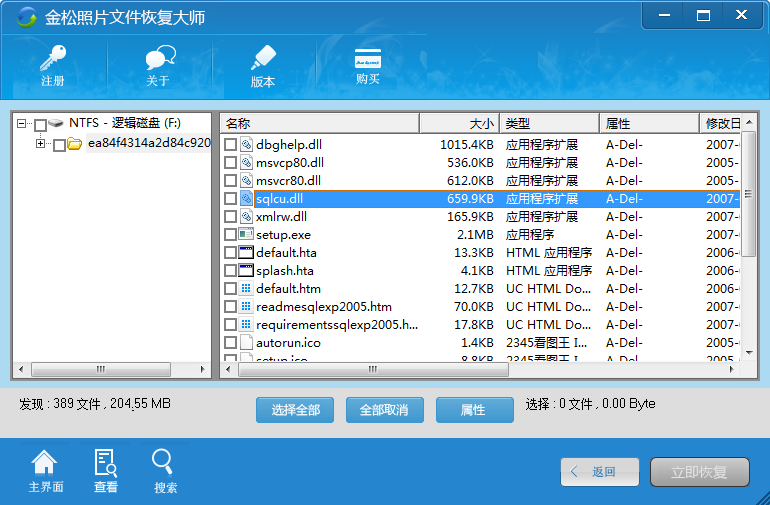The width and height of the screenshot is (770, 505).
Task: Click the file list vertical scrollbar thumb
Action: (x=748, y=194)
